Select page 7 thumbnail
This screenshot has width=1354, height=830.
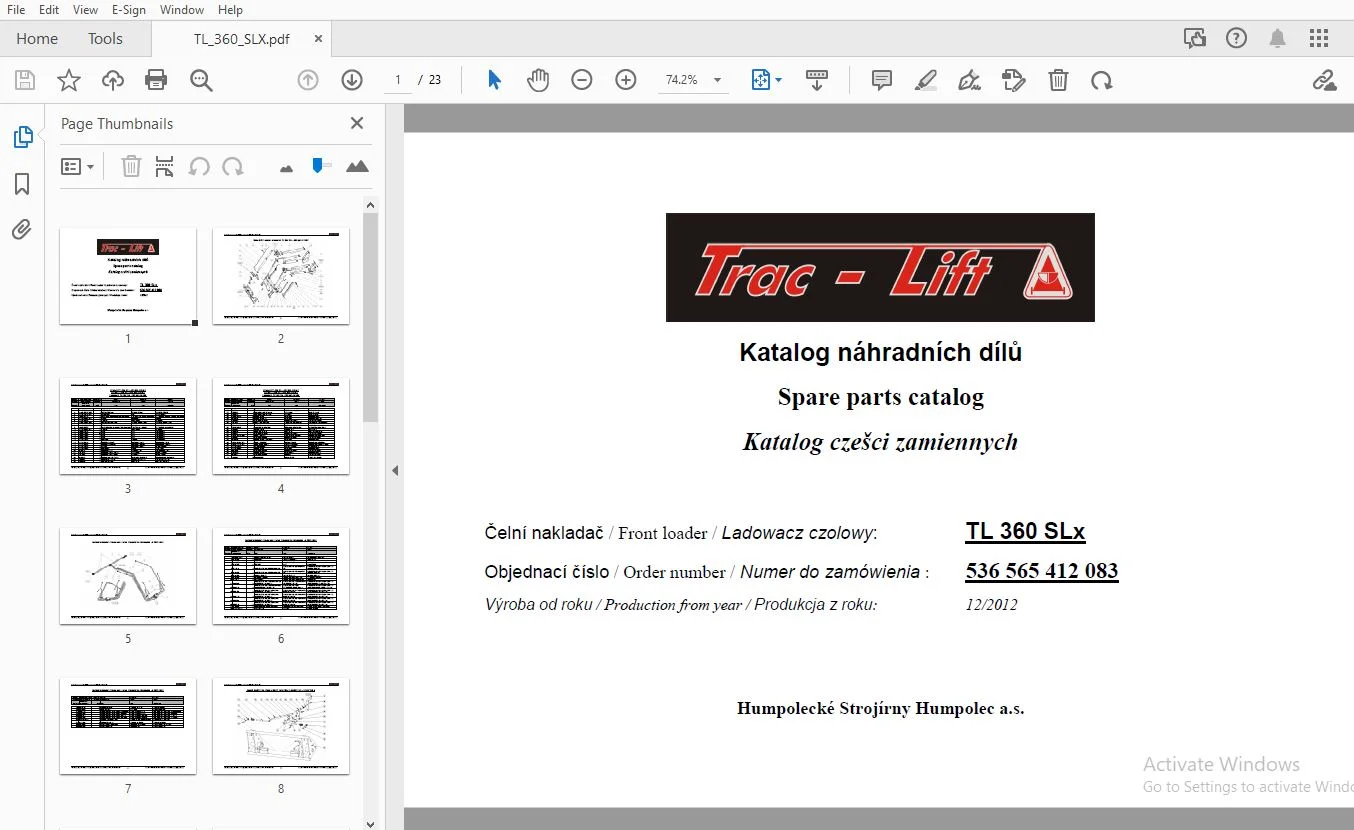click(128, 726)
